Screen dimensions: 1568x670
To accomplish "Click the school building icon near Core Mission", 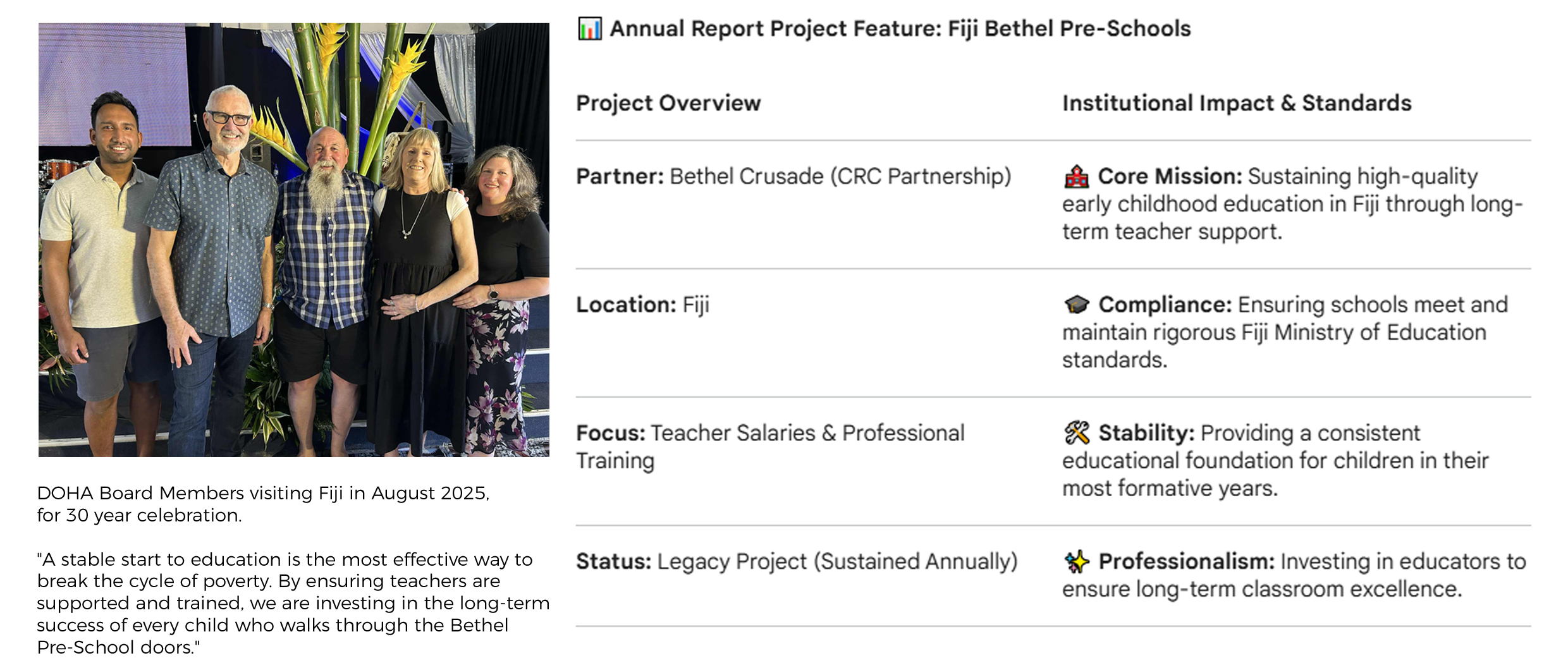I will point(1076,177).
